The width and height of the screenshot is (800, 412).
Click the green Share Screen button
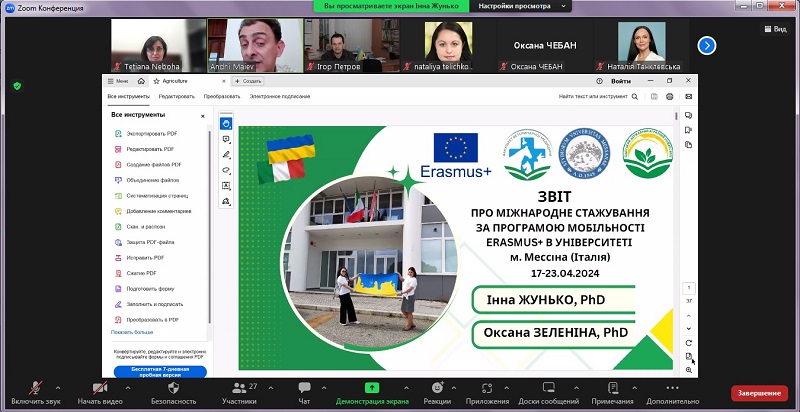(x=371, y=387)
